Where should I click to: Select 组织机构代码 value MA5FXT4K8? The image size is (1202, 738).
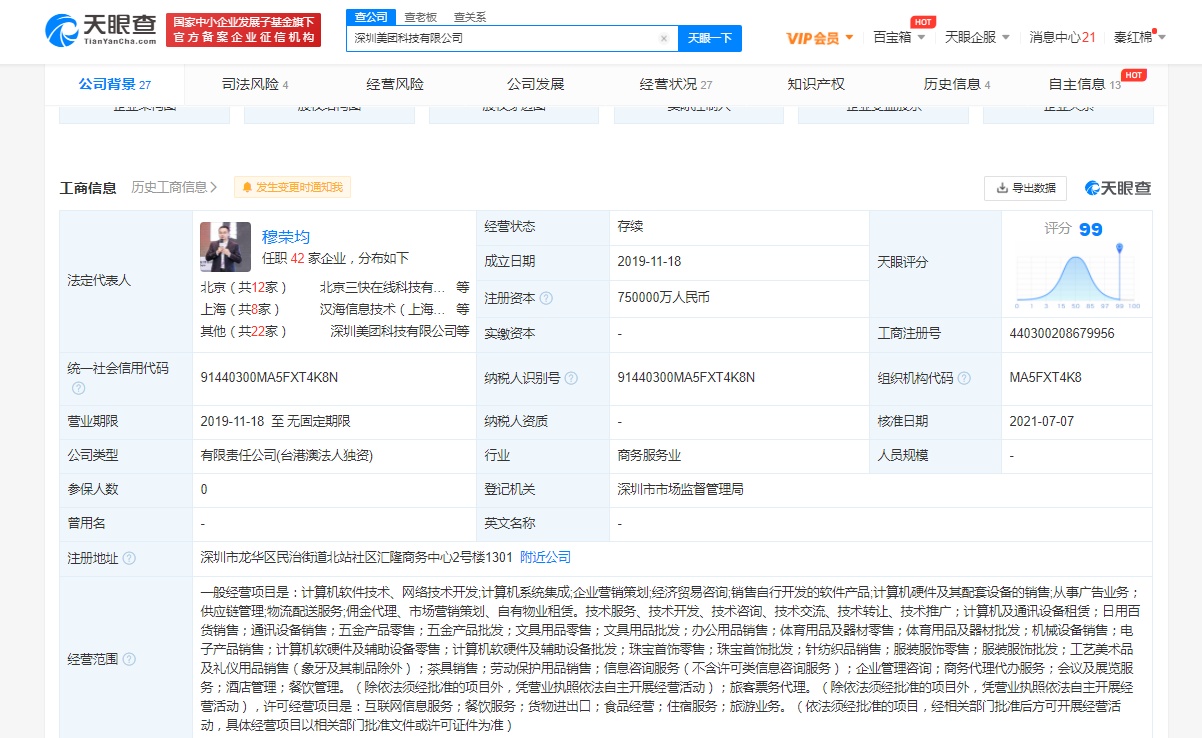point(1046,377)
